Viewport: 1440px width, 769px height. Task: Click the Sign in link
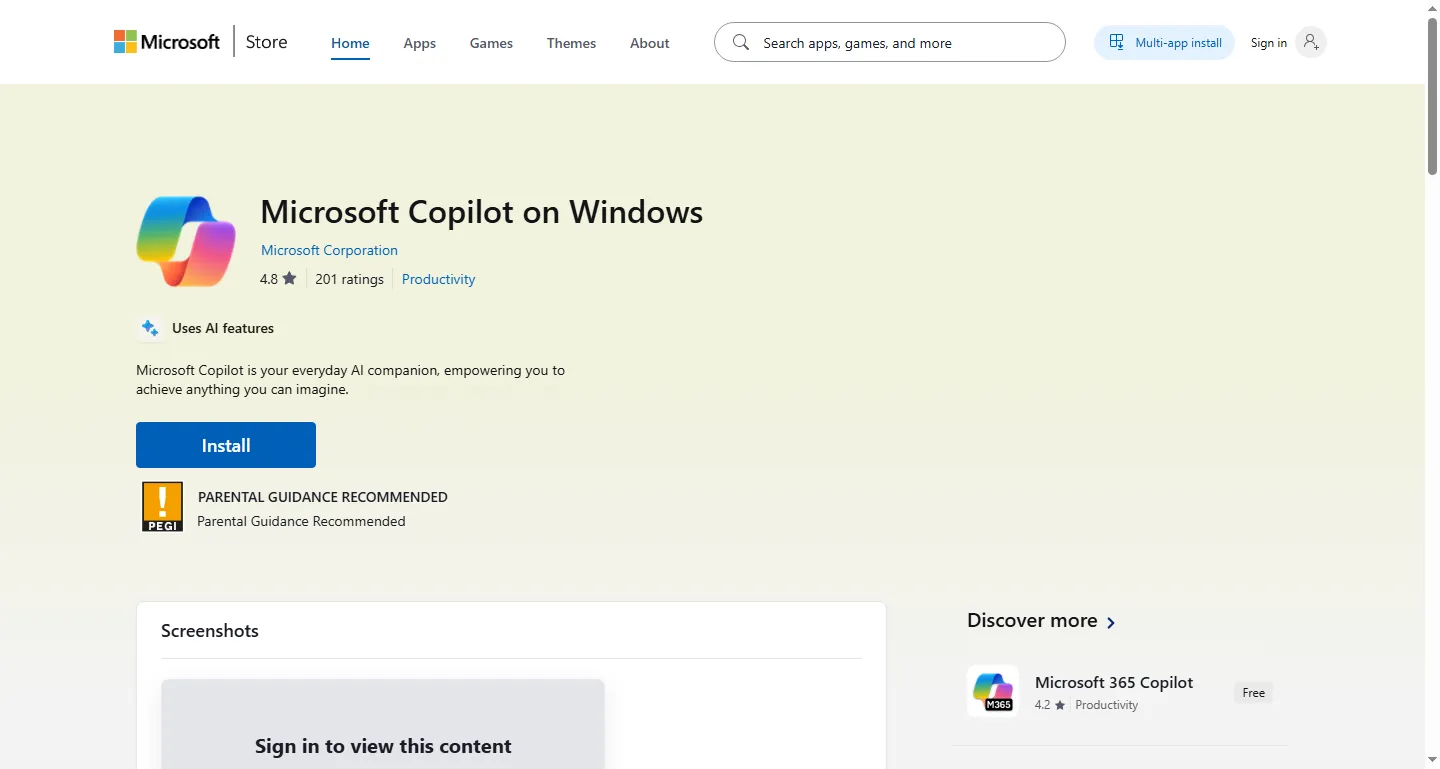tap(1268, 43)
